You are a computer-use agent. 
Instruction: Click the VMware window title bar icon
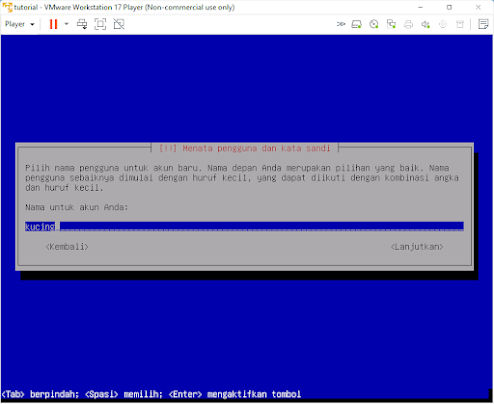tap(7, 7)
